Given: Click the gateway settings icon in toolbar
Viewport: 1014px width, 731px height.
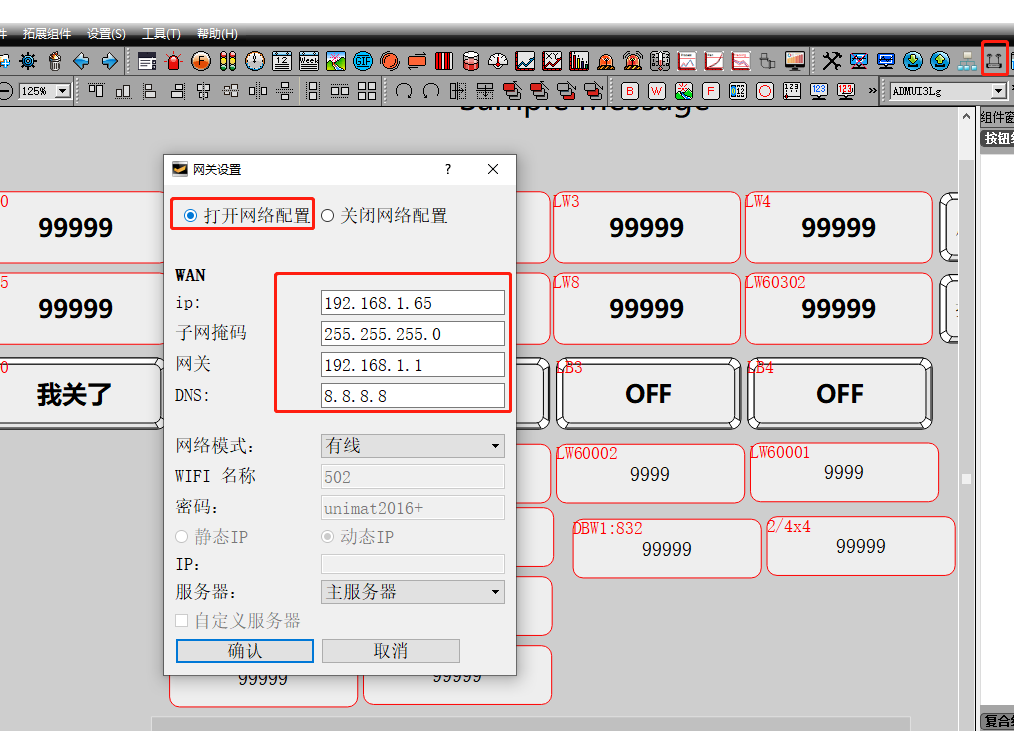Looking at the screenshot, I should [x=993, y=61].
